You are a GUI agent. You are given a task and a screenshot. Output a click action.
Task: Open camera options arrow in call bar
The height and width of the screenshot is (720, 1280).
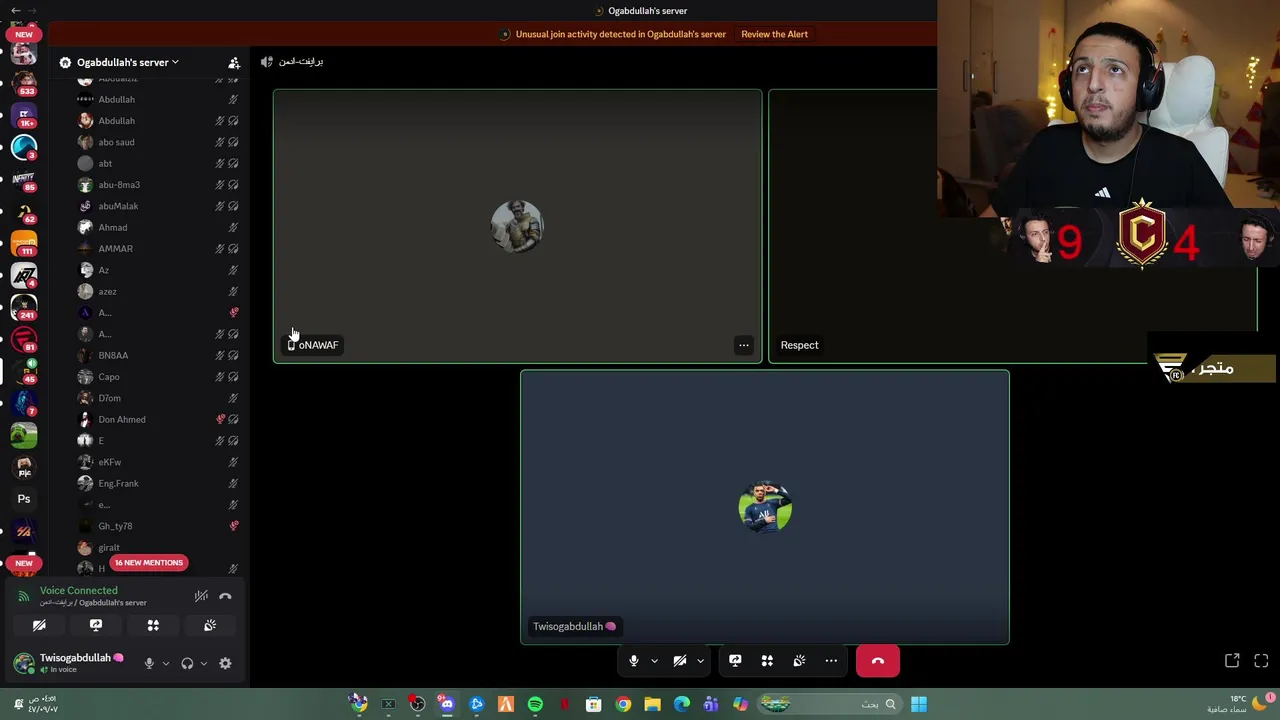pyautogui.click(x=700, y=661)
